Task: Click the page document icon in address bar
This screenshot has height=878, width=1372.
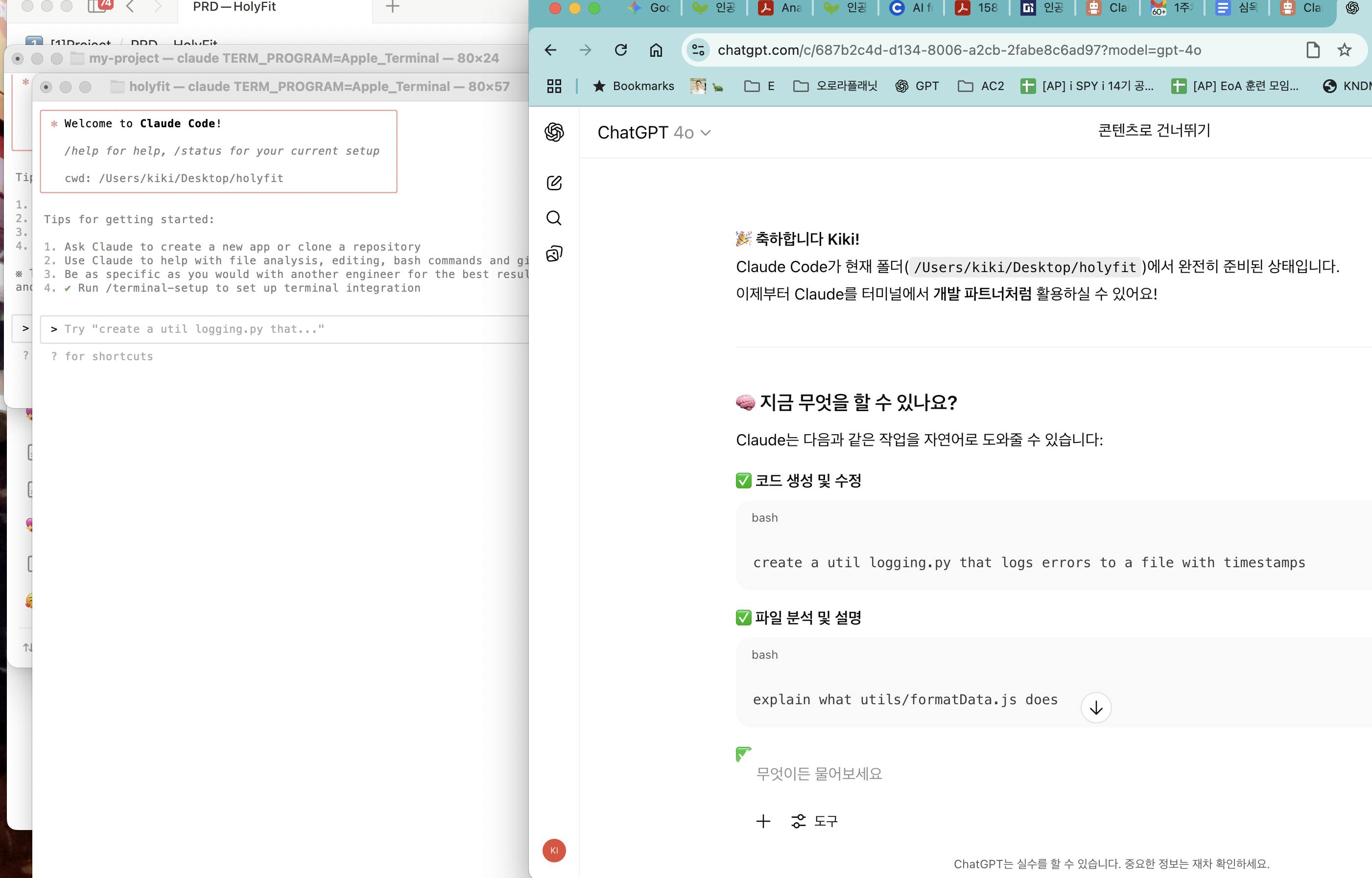Action: (1313, 50)
